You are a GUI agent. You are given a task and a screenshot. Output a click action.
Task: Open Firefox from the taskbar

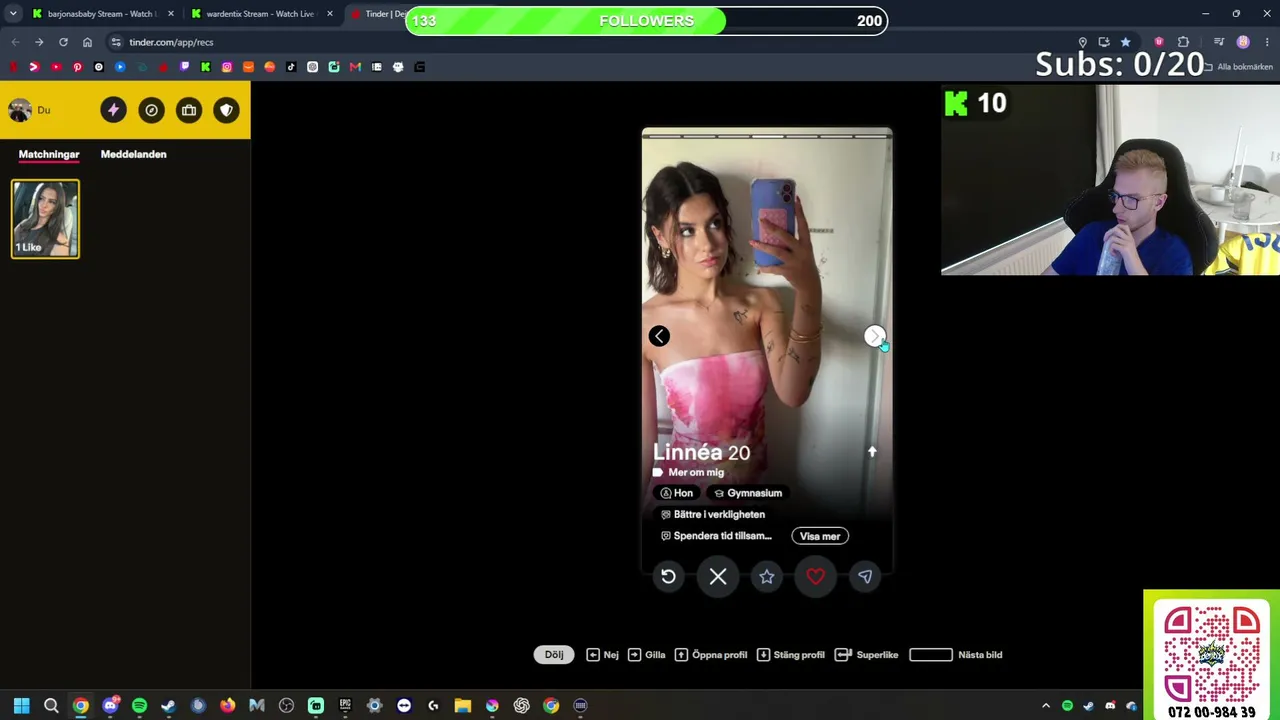(x=227, y=706)
